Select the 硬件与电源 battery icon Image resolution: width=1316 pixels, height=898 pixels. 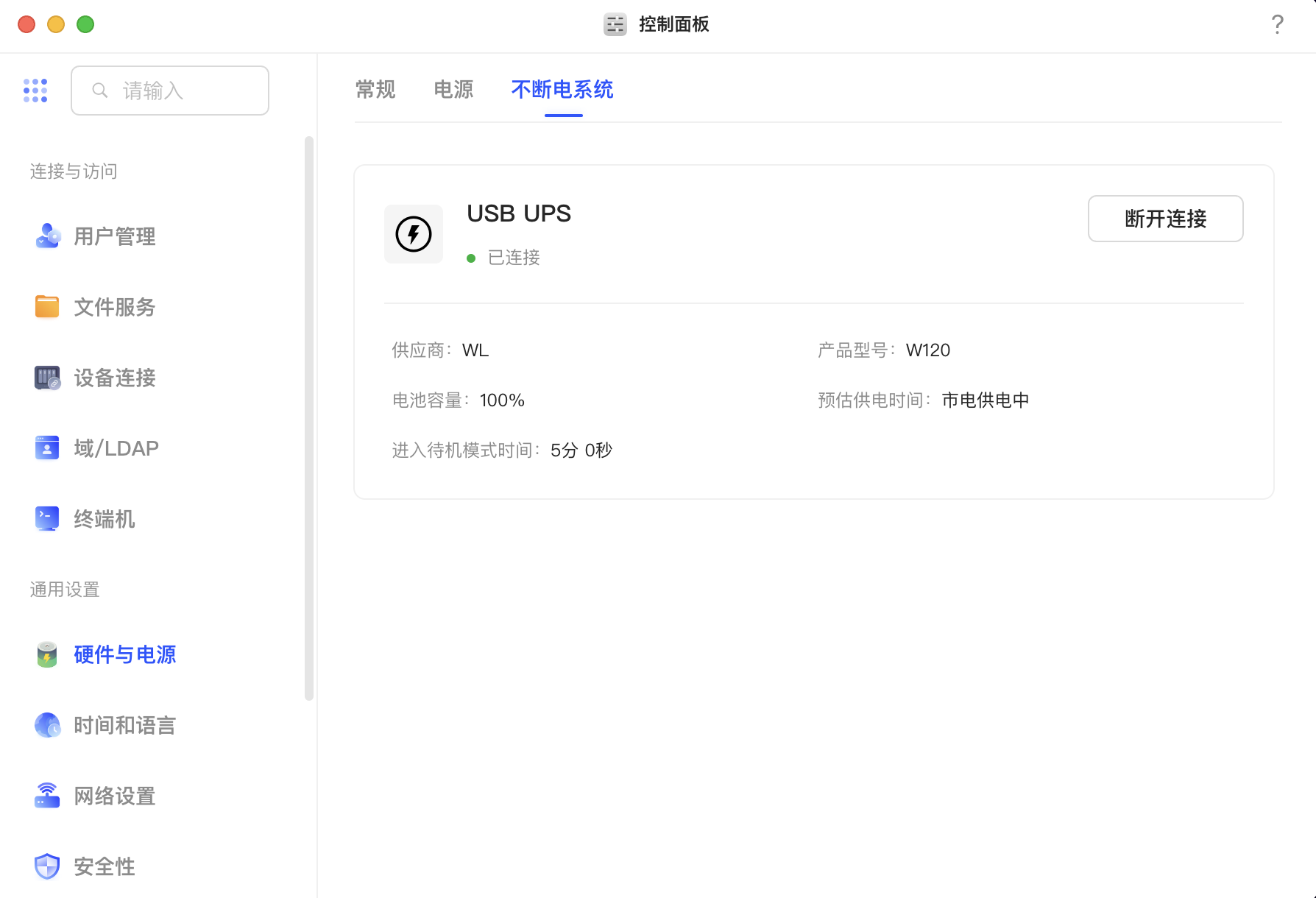click(x=46, y=654)
